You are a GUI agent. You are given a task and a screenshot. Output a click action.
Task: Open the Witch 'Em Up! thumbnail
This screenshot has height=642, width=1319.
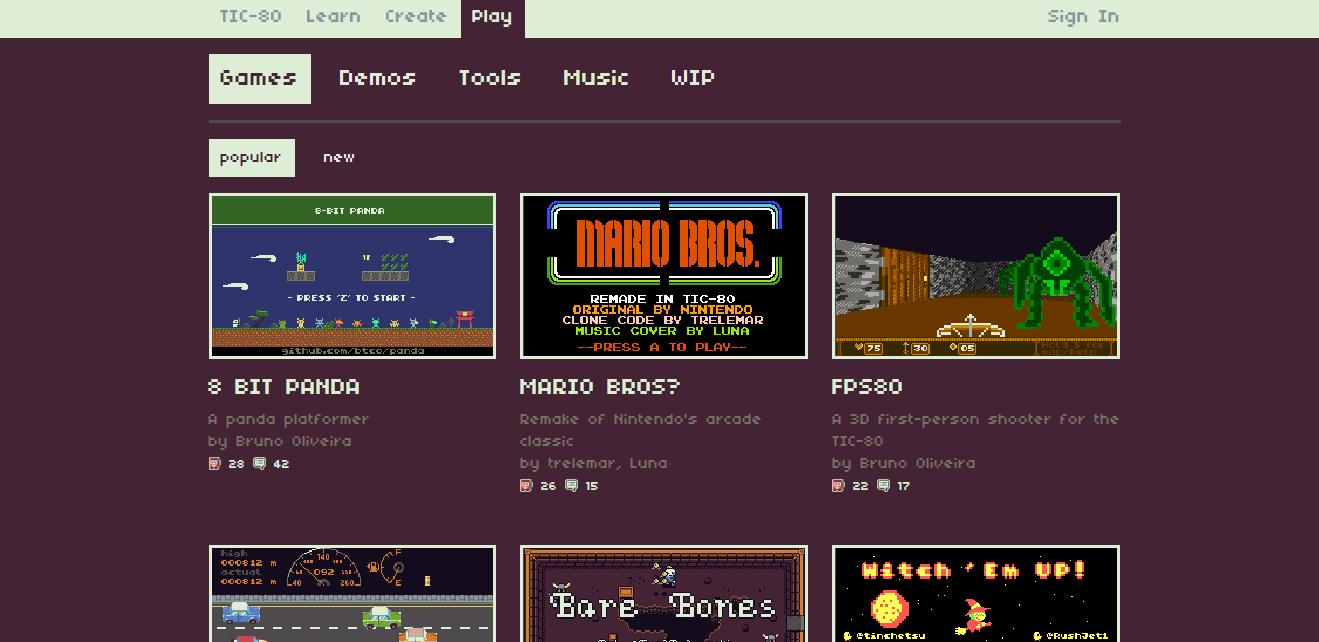975,594
